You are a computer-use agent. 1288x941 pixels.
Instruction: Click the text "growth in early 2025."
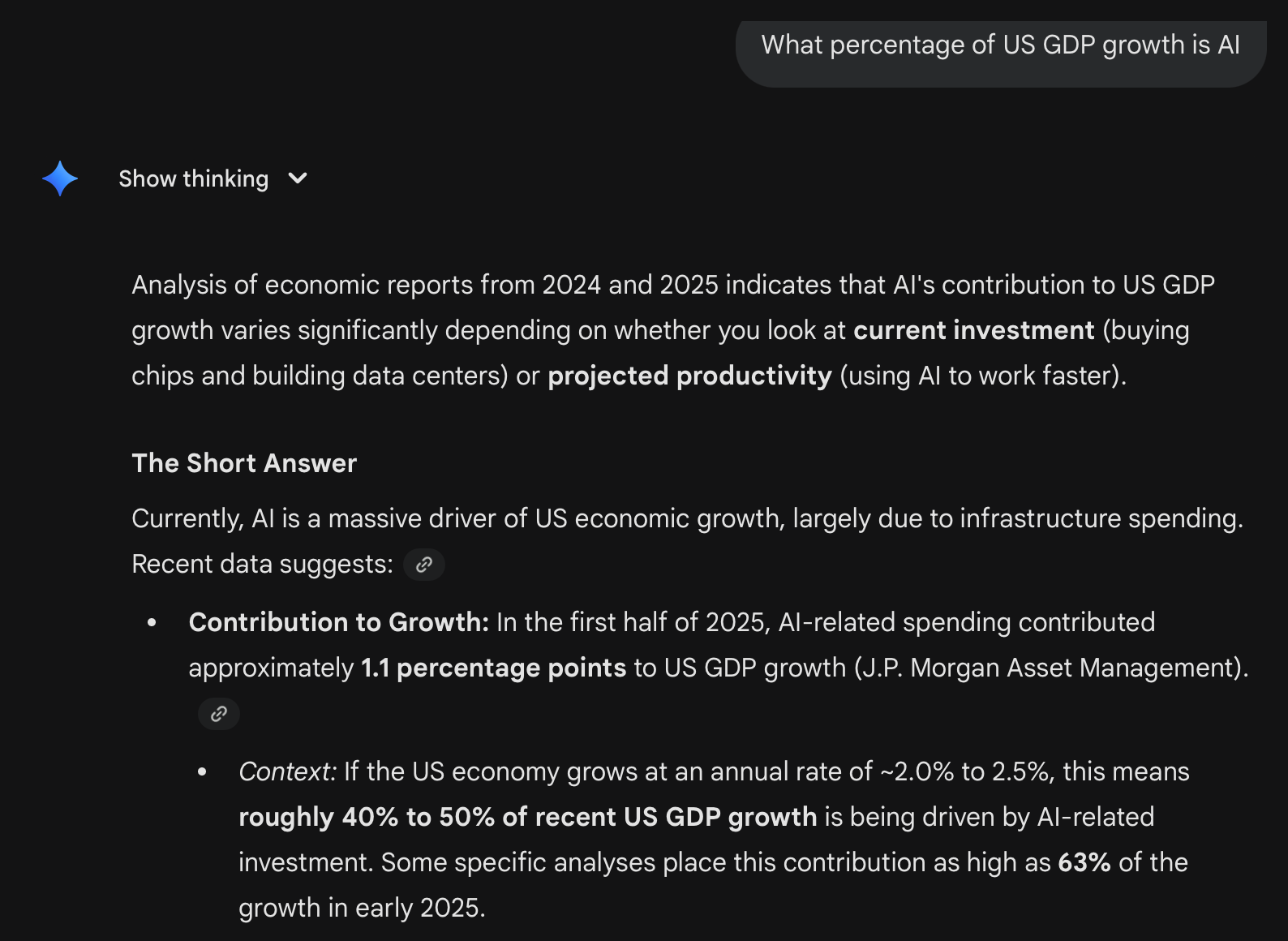362,908
